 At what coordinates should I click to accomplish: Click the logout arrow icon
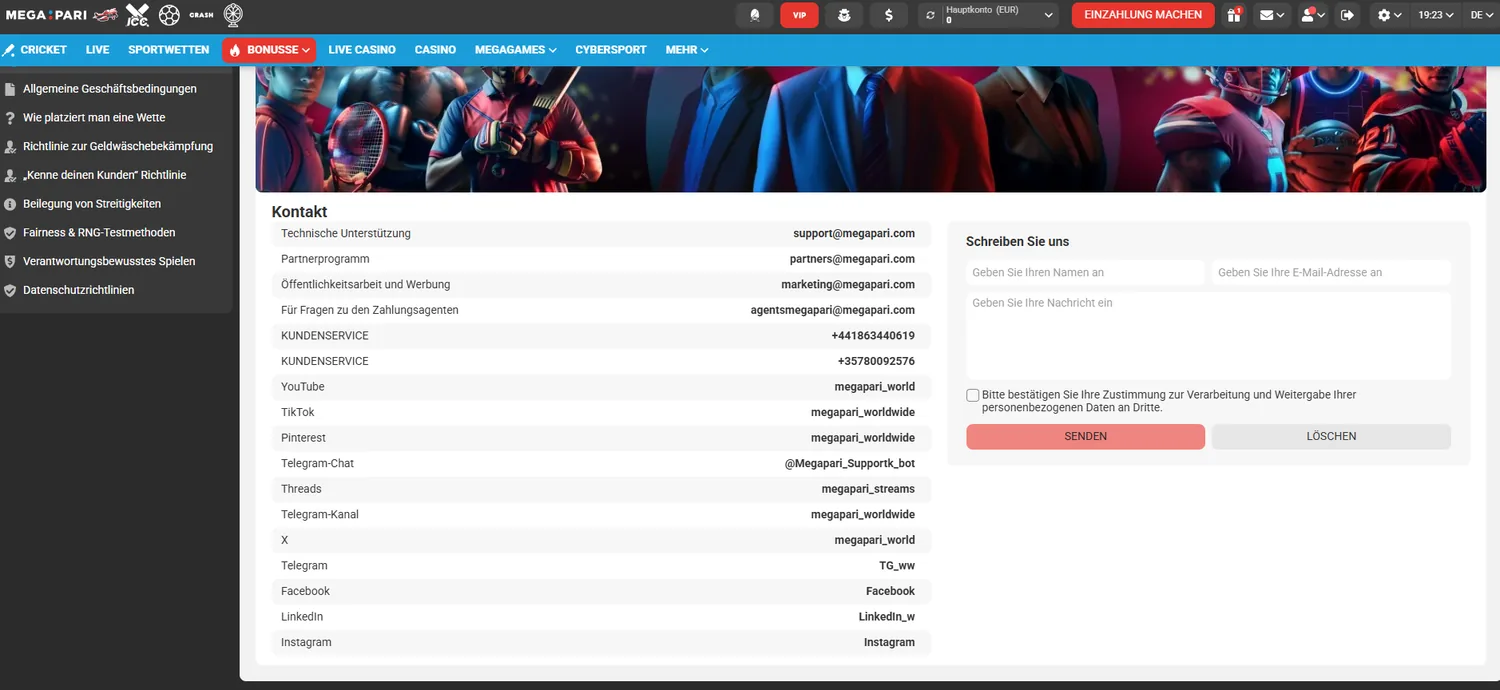point(1347,15)
